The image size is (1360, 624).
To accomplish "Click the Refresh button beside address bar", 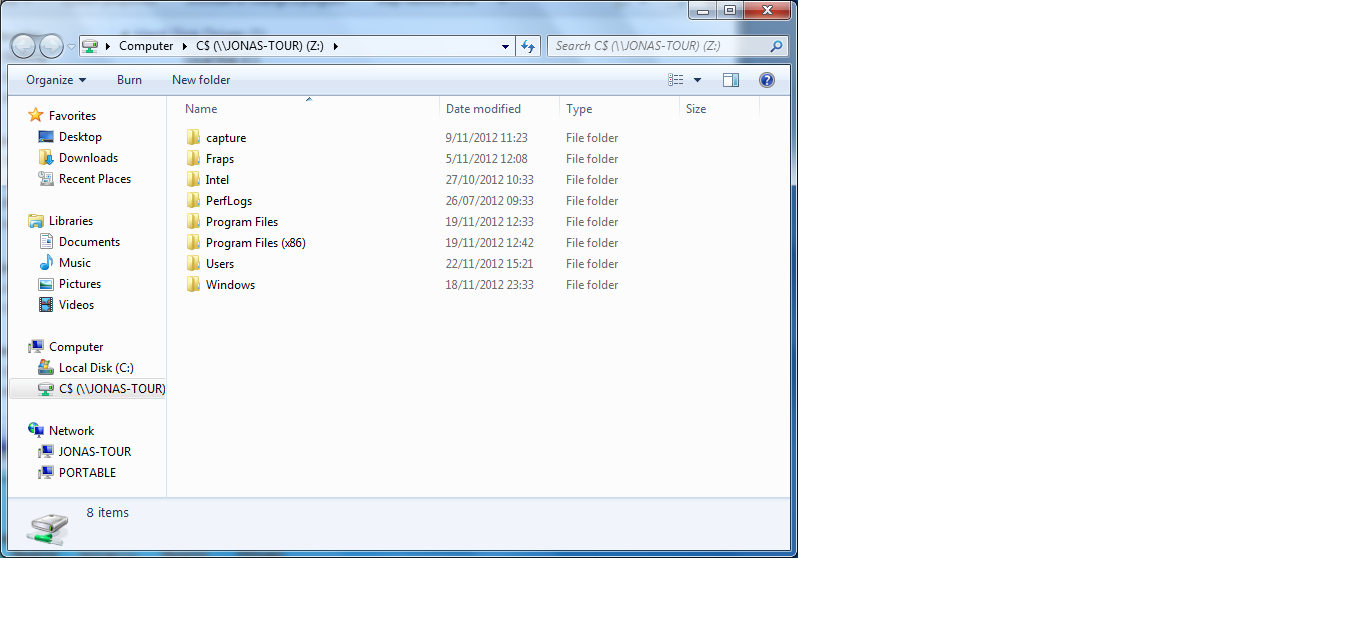I will click(x=529, y=46).
